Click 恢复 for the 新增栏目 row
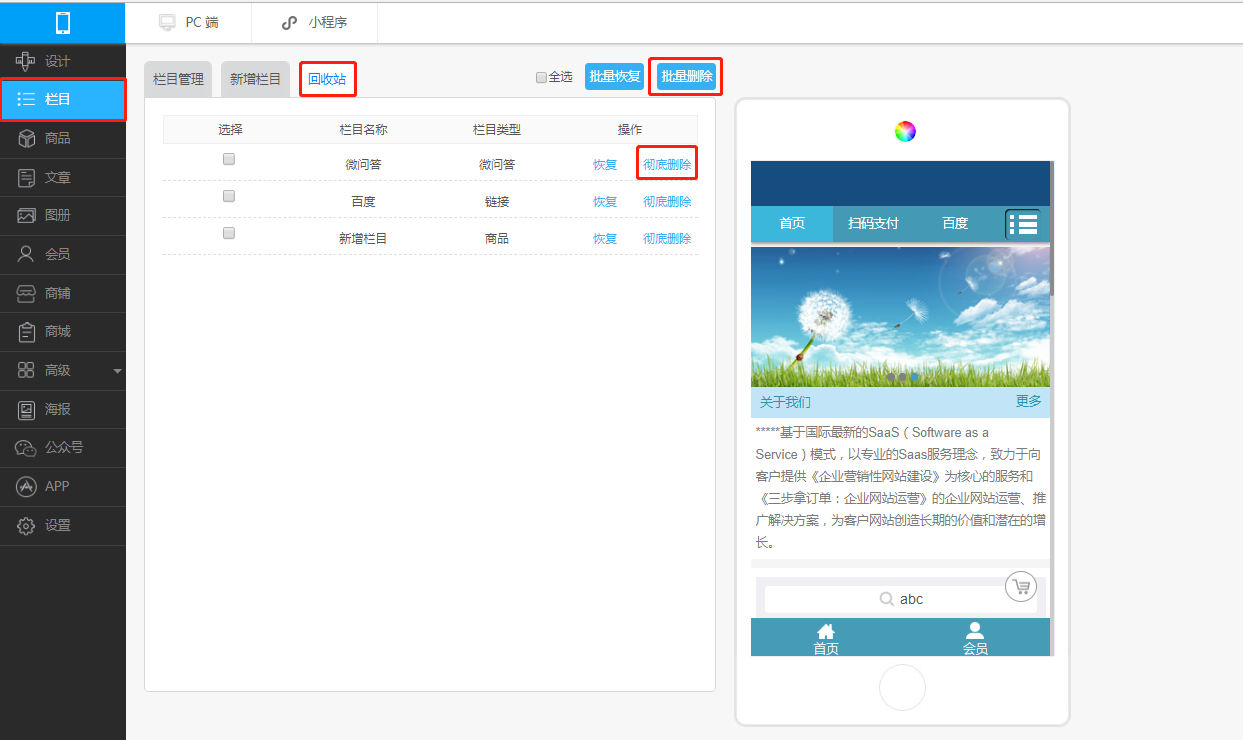 [605, 238]
